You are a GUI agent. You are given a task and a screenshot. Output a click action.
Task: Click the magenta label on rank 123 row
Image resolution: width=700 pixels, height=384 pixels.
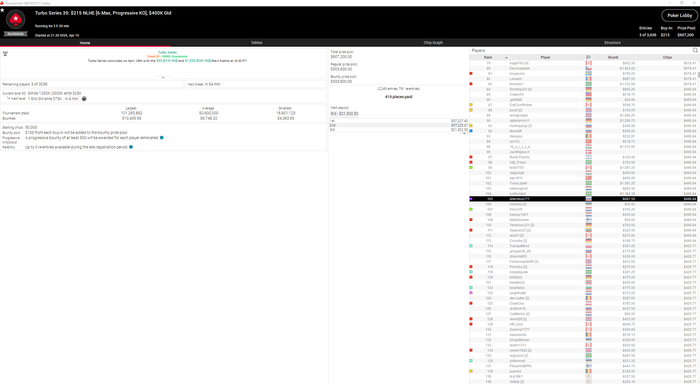[x=471, y=293]
